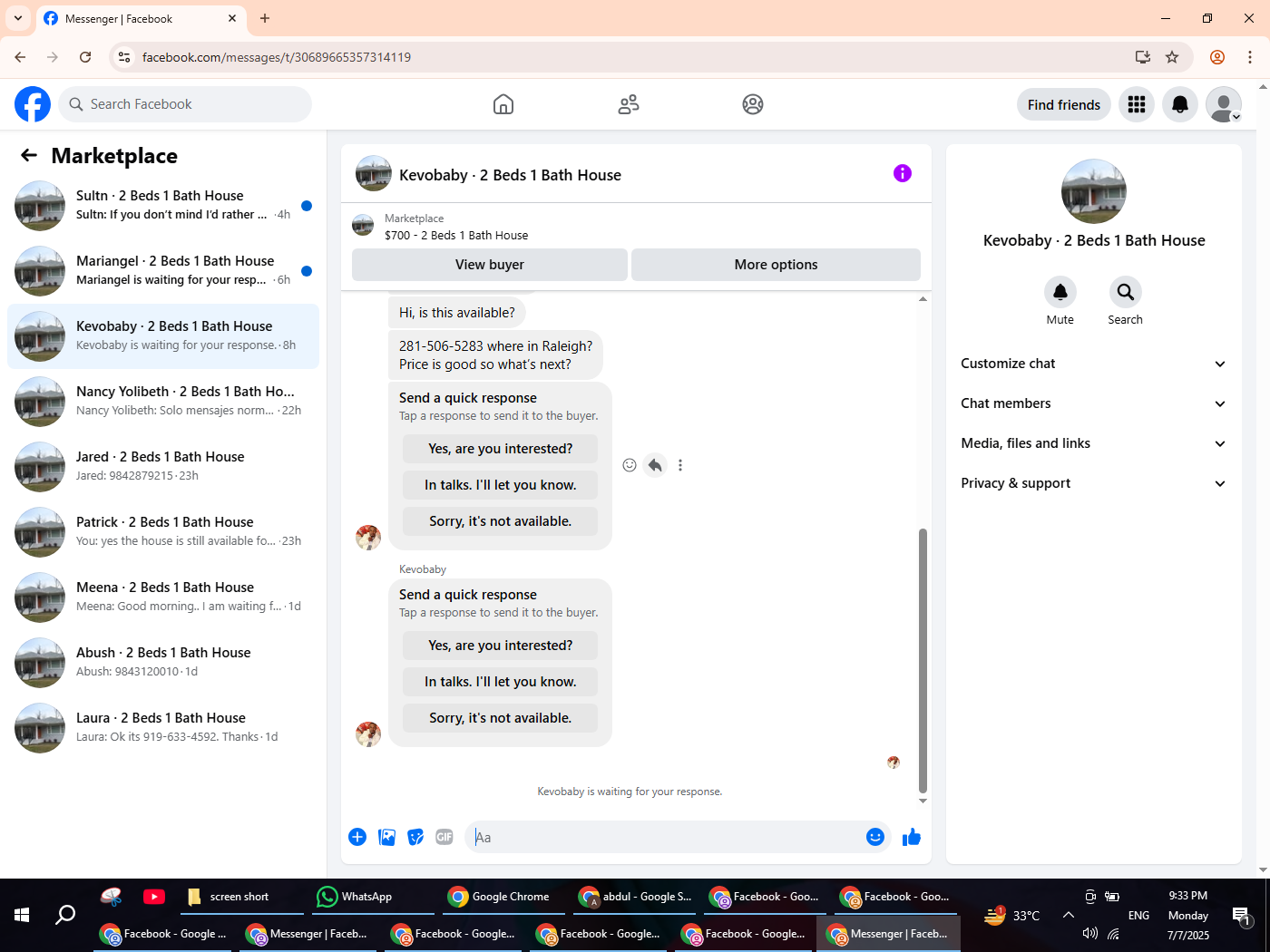
Task: Open emoji picker in message box
Action: (875, 837)
